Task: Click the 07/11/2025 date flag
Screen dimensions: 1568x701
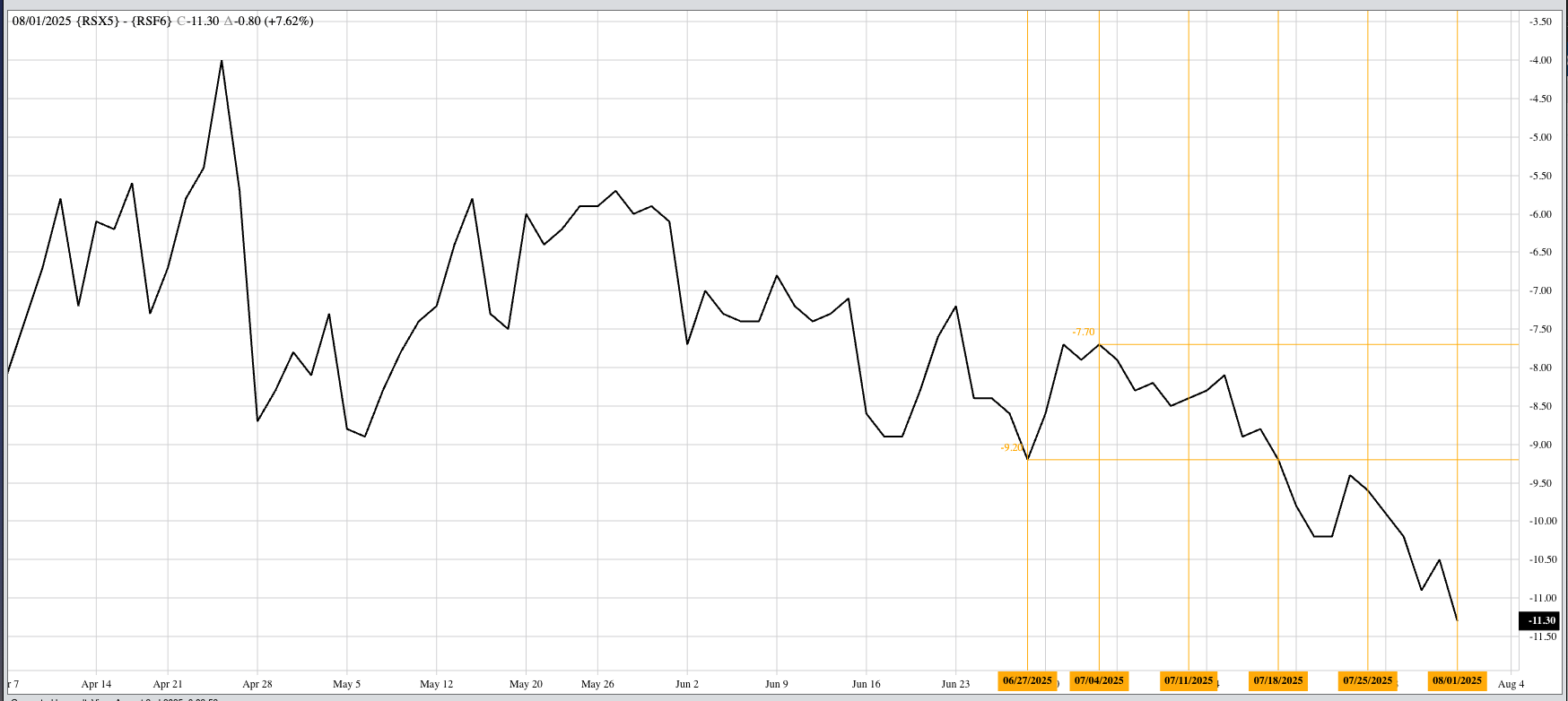Action: (1189, 680)
